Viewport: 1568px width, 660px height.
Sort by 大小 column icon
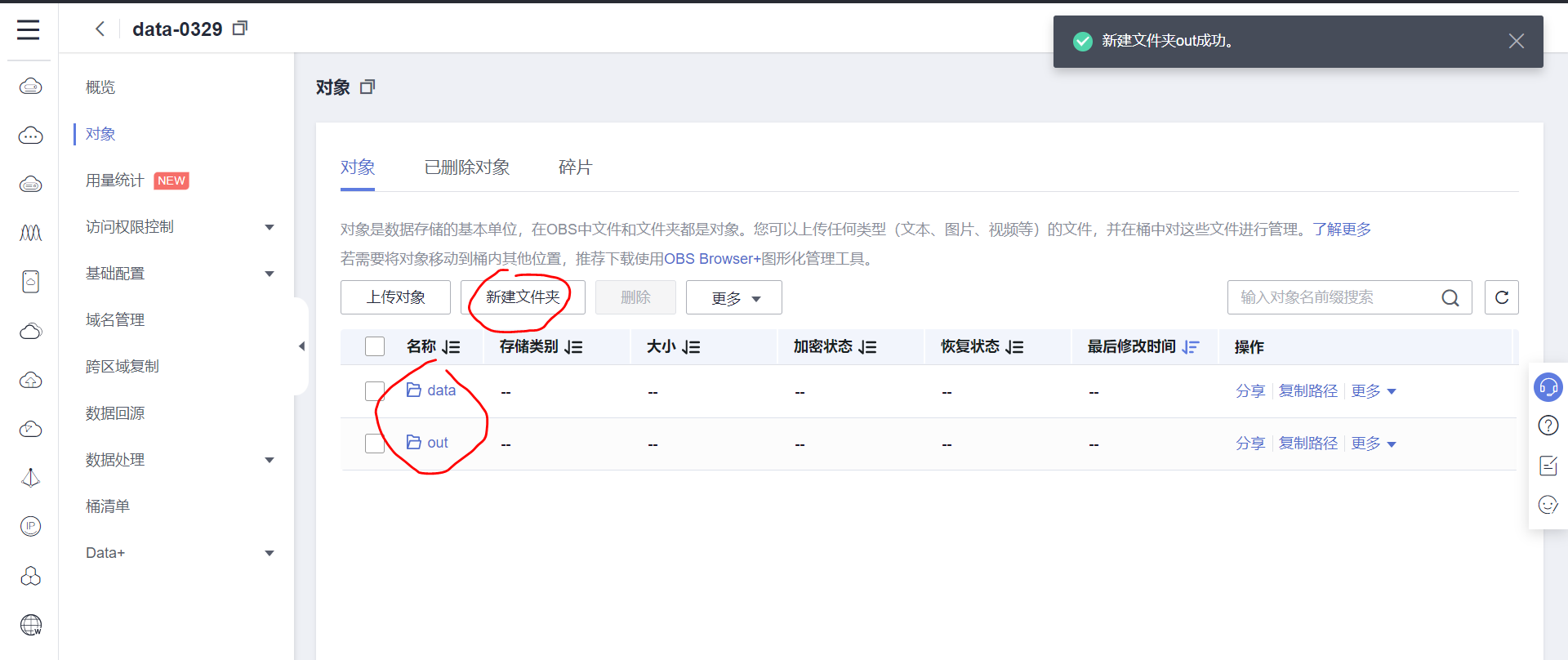point(692,347)
